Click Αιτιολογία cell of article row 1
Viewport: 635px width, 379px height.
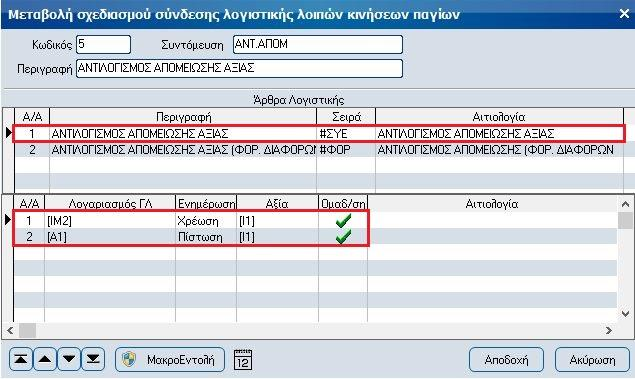[x=499, y=134]
